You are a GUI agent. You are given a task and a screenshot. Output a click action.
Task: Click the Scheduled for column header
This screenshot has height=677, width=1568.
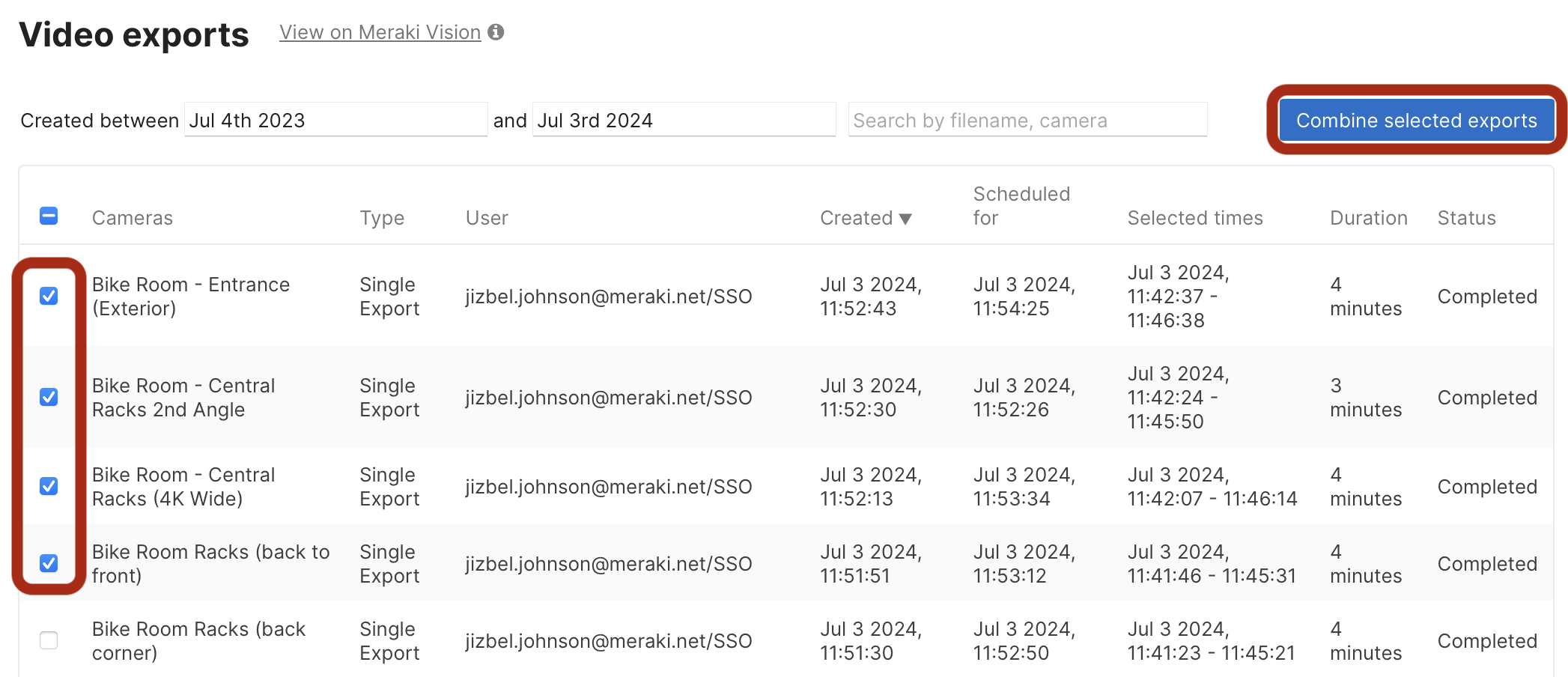1021,206
